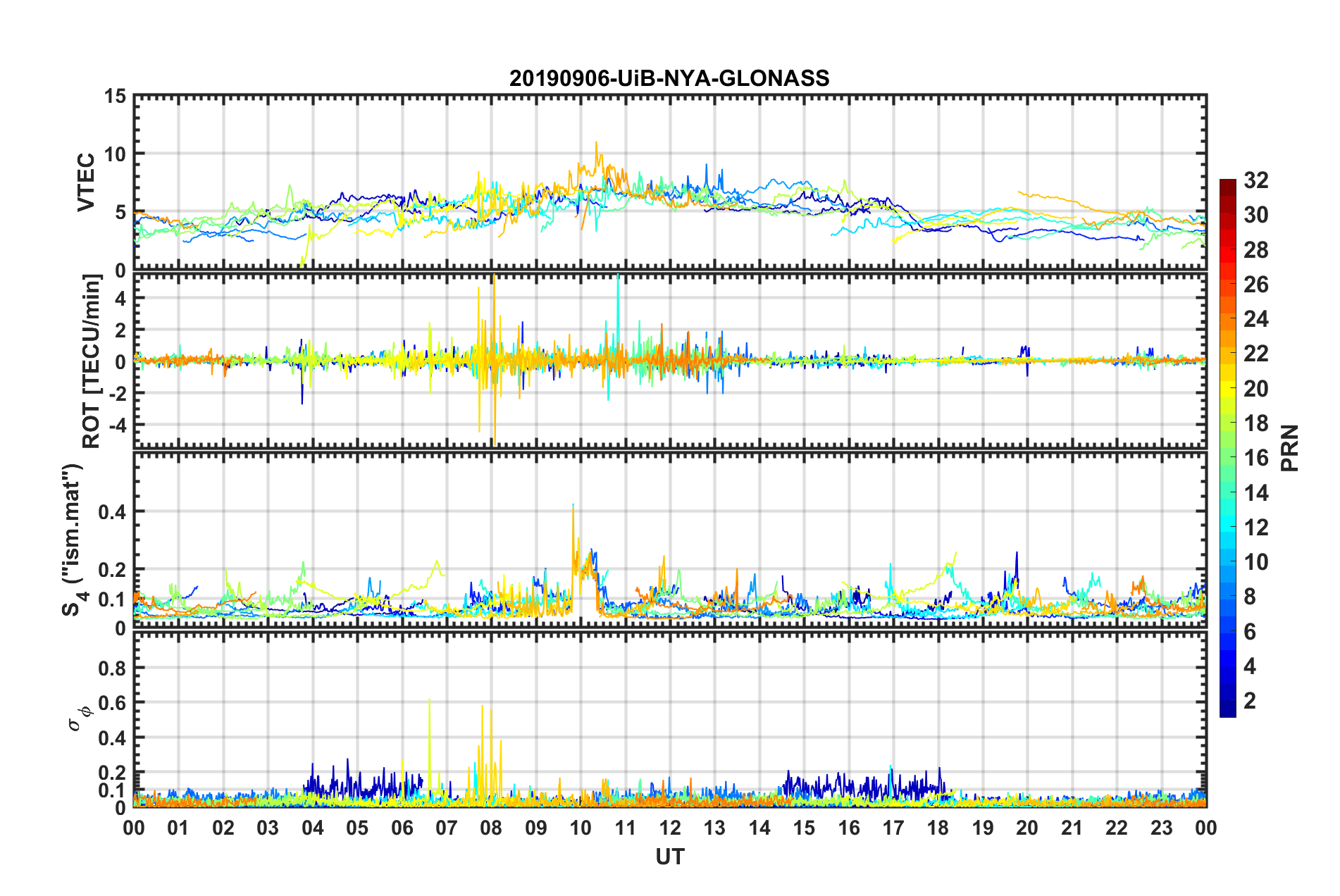Image resolution: width=1340 pixels, height=896 pixels.
Task: Click the VTEC y-axis label
Action: pyautogui.click(x=86, y=182)
